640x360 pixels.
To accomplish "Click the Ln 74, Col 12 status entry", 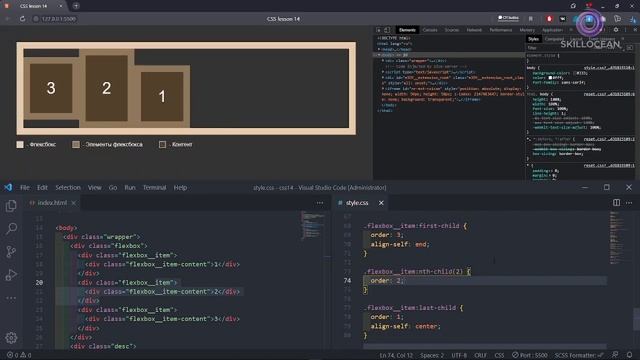I will pyautogui.click(x=396, y=355).
